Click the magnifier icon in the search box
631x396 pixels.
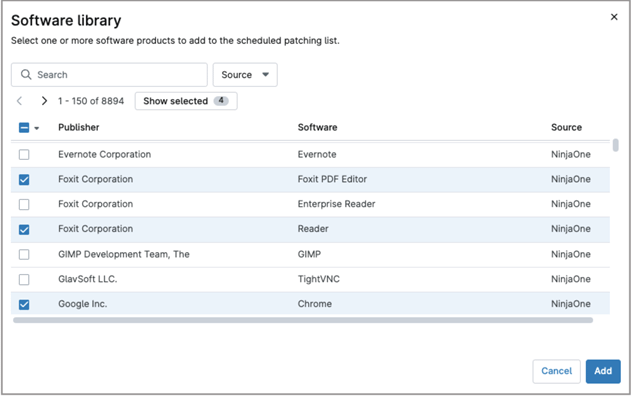pos(26,74)
